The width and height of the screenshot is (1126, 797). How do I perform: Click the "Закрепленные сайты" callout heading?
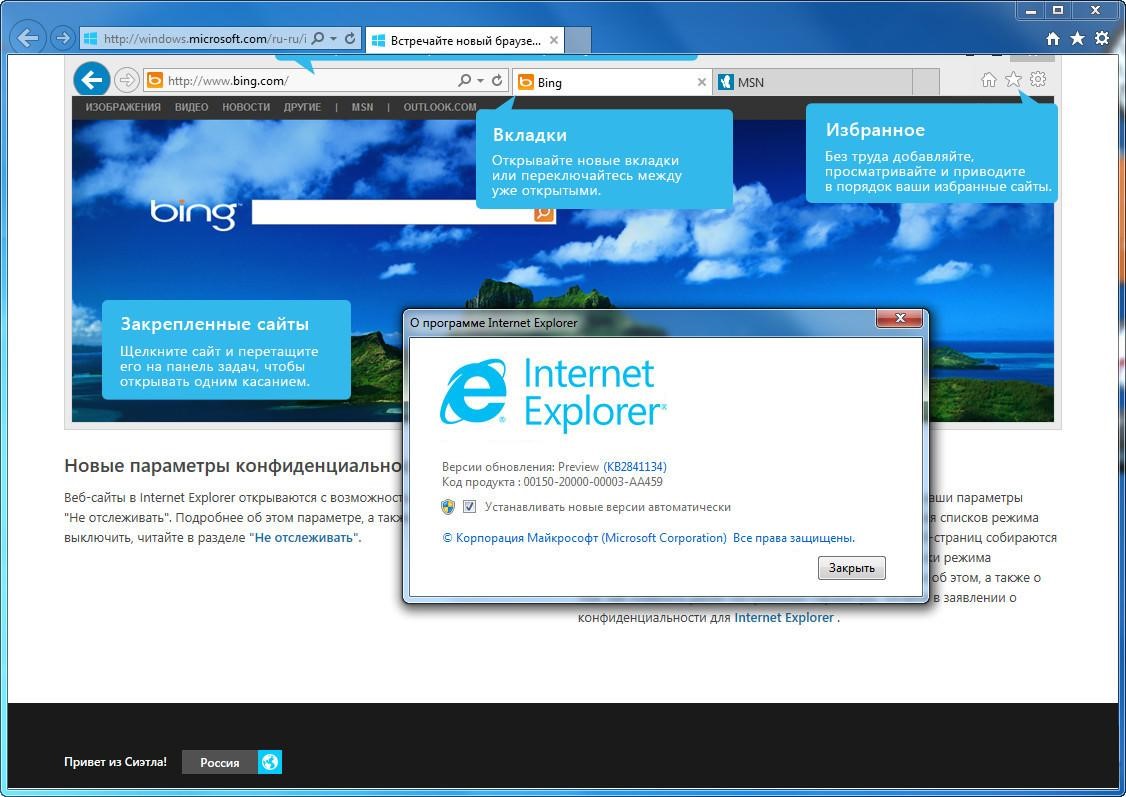[215, 324]
